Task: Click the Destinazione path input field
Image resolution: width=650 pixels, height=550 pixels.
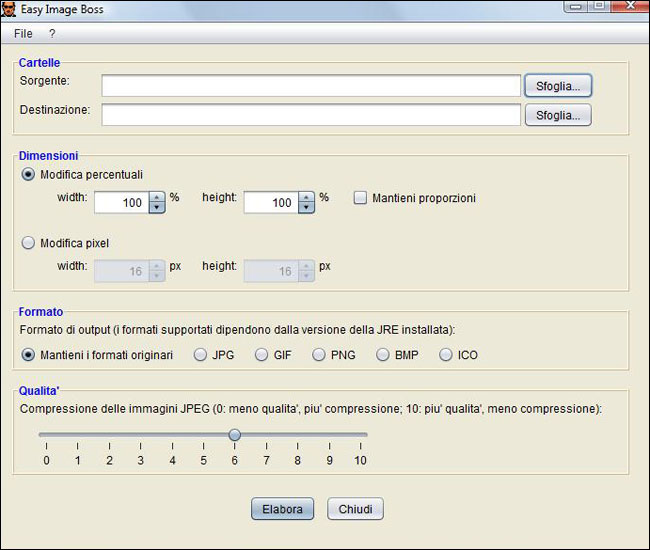Action: click(x=310, y=115)
